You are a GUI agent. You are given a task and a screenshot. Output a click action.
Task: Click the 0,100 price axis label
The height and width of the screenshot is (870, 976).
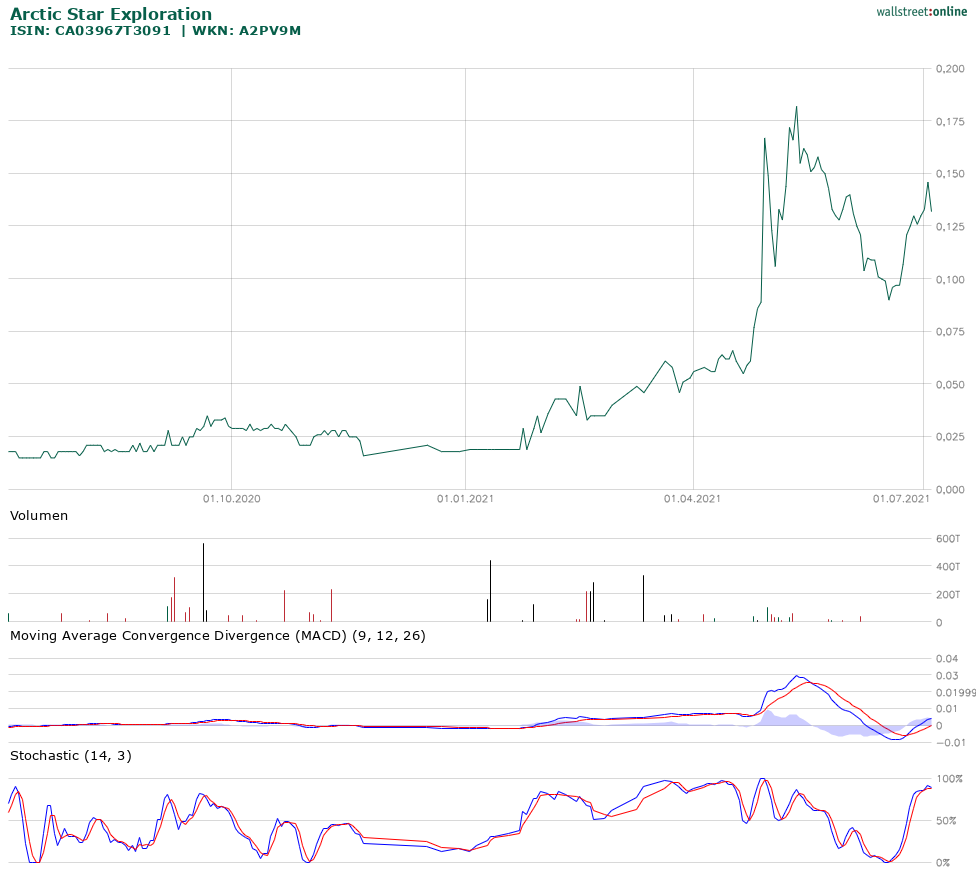[950, 279]
